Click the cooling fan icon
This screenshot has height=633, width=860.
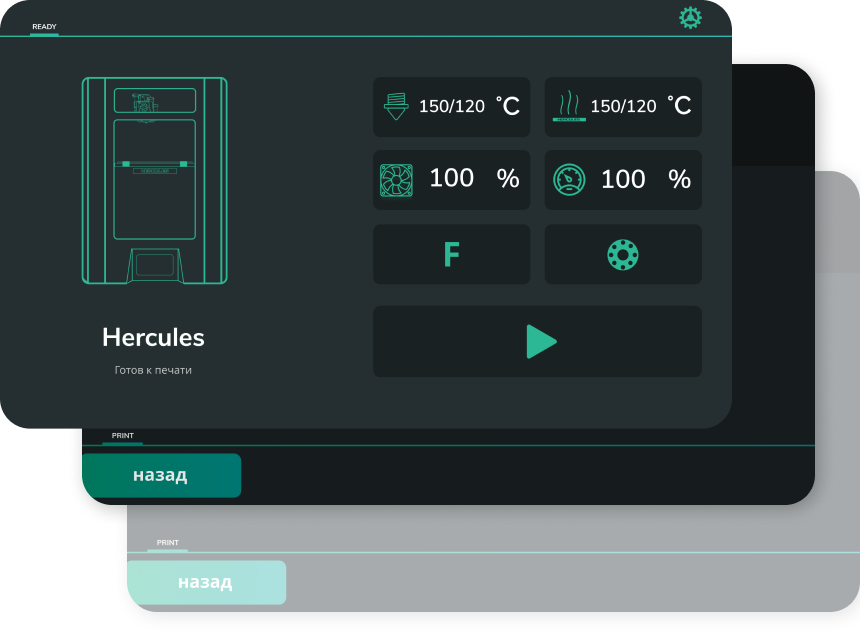click(x=396, y=180)
